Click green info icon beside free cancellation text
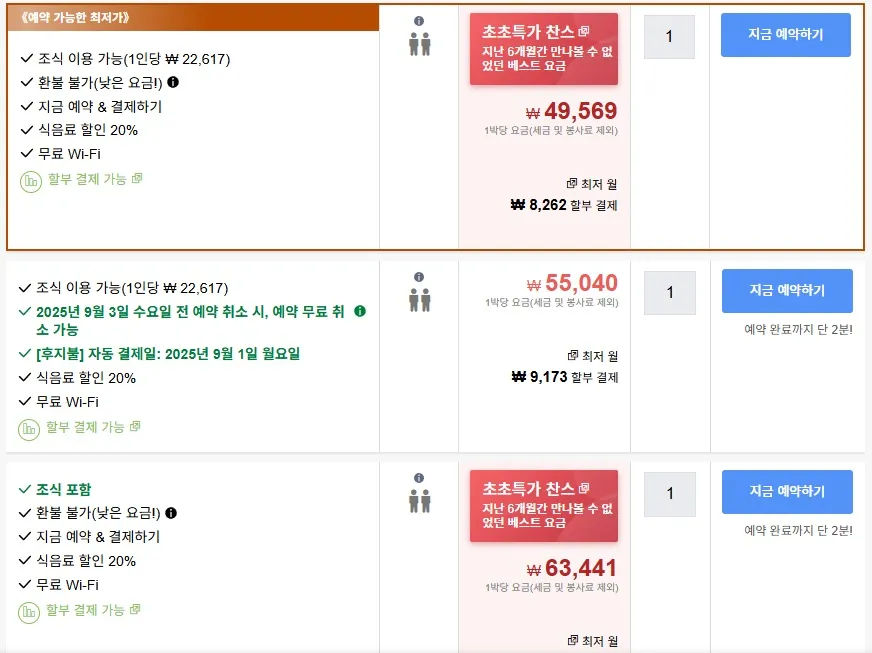Viewport: 872px width, 653px height. [x=360, y=311]
